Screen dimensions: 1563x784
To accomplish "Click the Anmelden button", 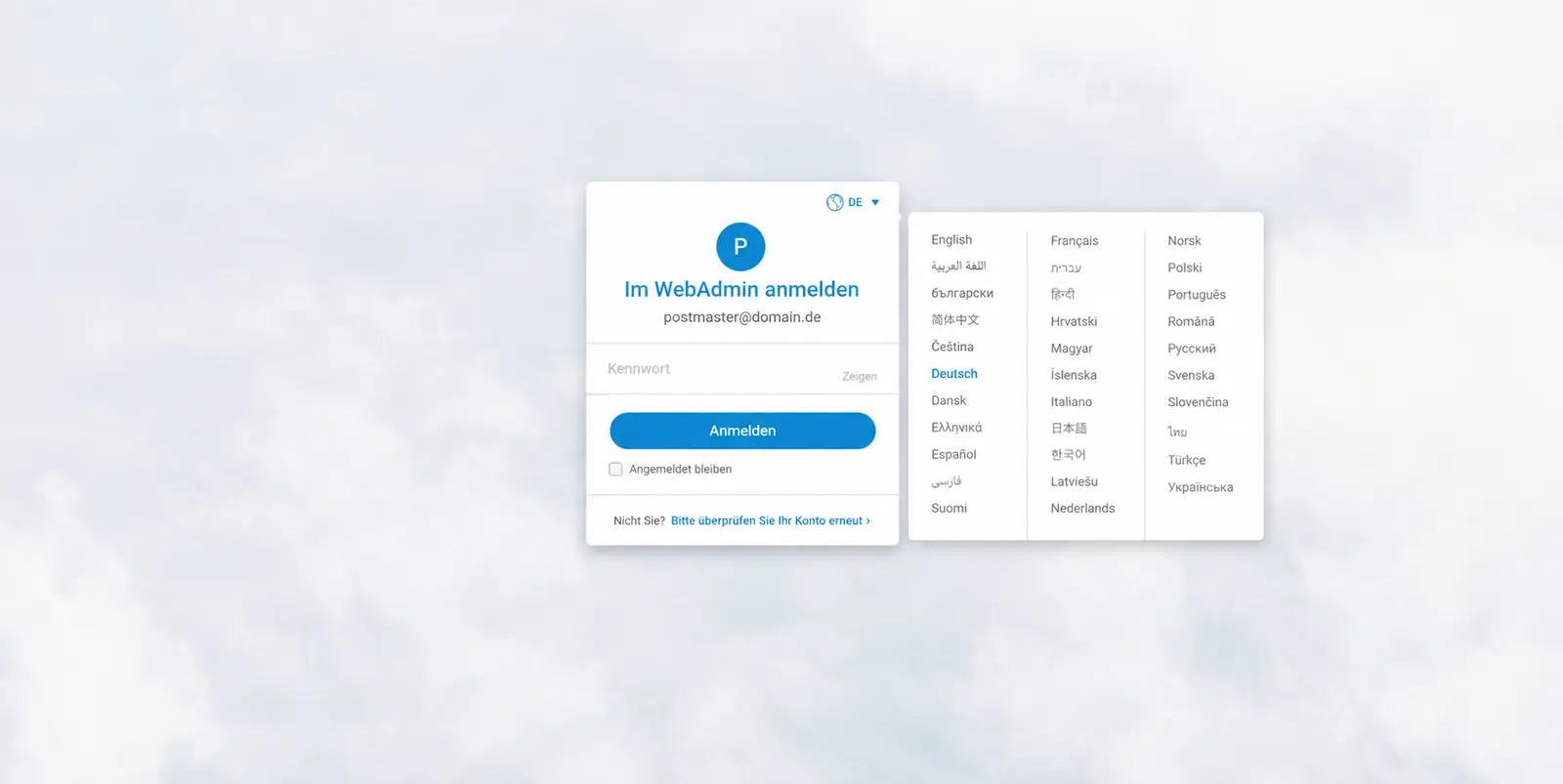I will point(742,431).
